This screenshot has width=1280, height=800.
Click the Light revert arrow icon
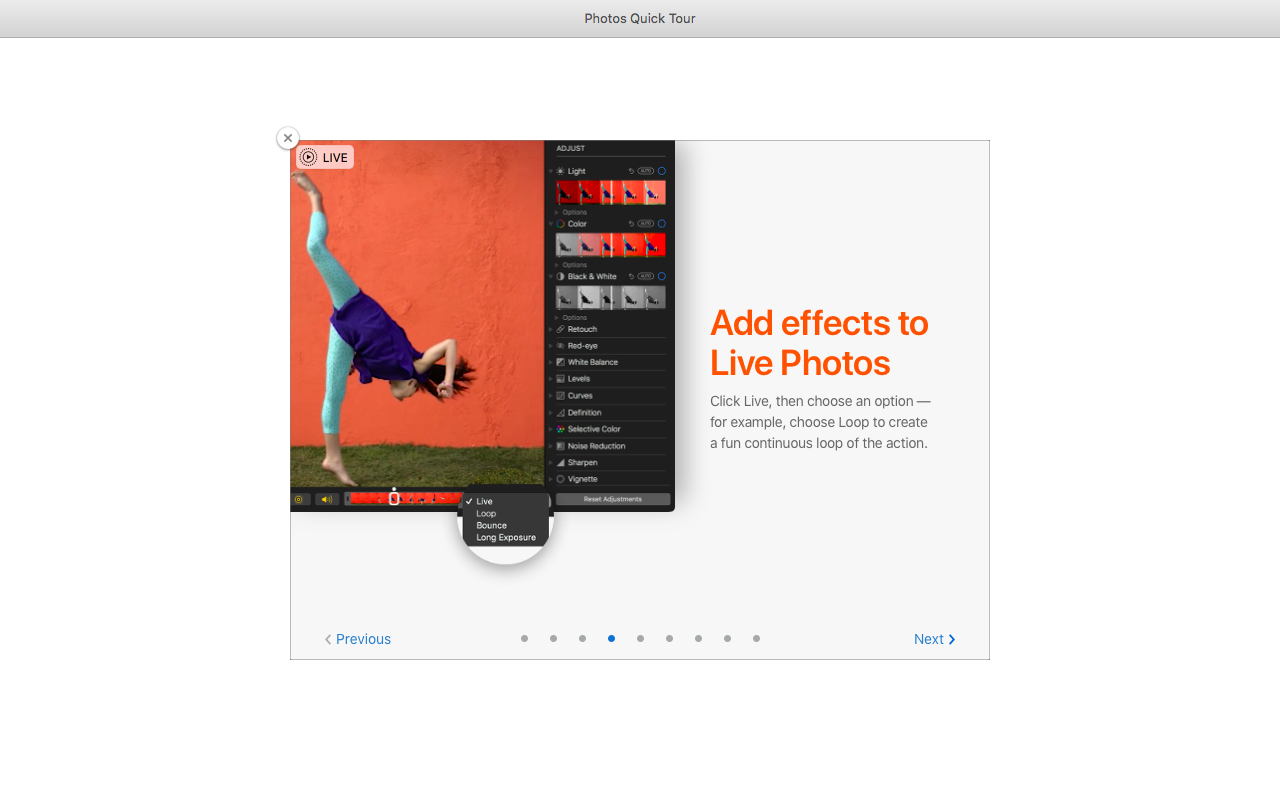point(631,171)
